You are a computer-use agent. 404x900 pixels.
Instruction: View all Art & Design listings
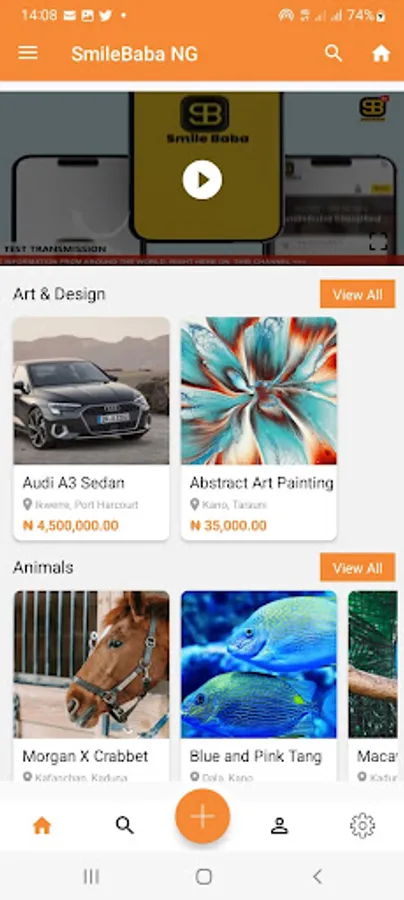358,294
